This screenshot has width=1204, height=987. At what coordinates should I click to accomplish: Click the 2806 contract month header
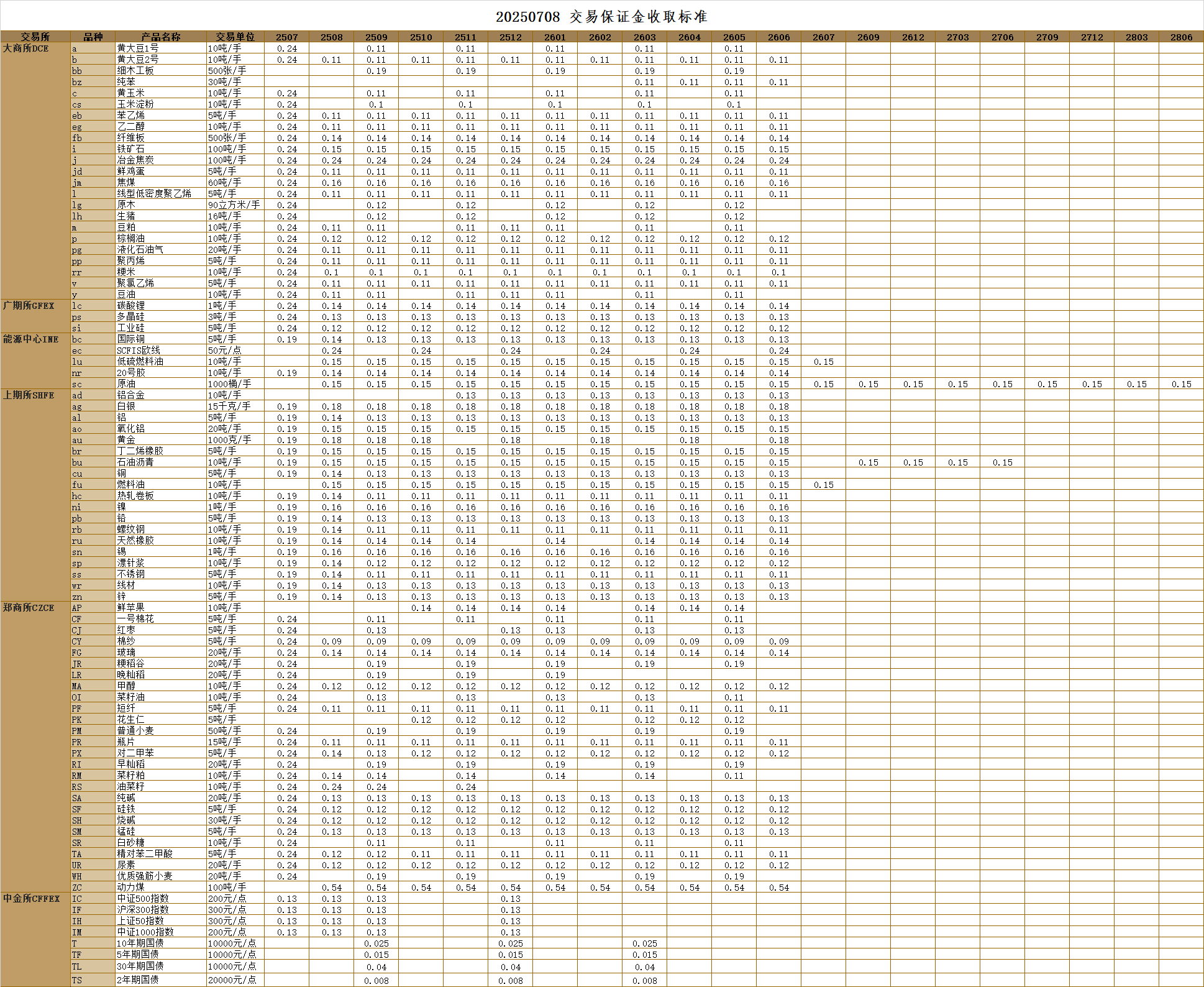(1182, 37)
